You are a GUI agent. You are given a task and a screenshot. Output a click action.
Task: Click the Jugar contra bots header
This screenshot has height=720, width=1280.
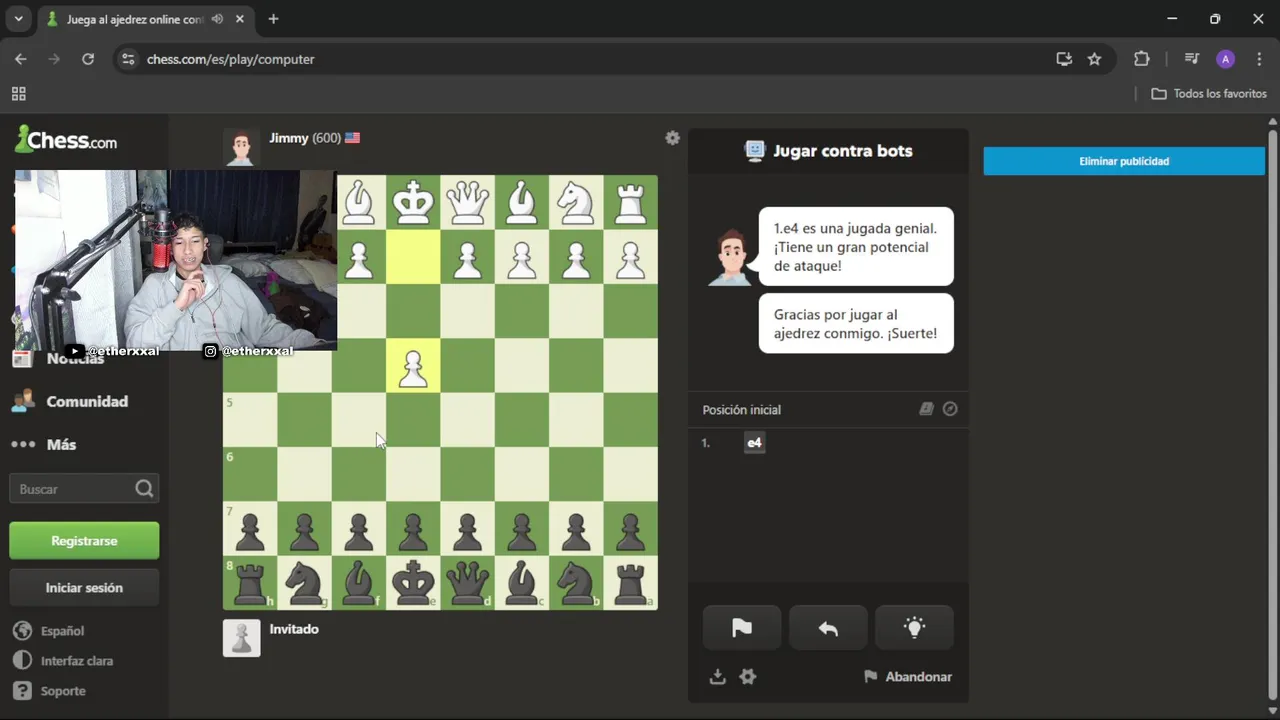[x=828, y=151]
